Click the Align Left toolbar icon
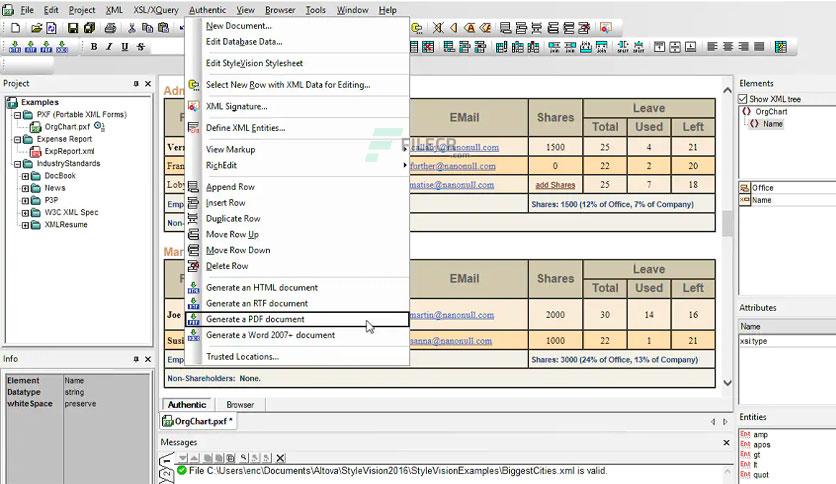 pos(712,47)
